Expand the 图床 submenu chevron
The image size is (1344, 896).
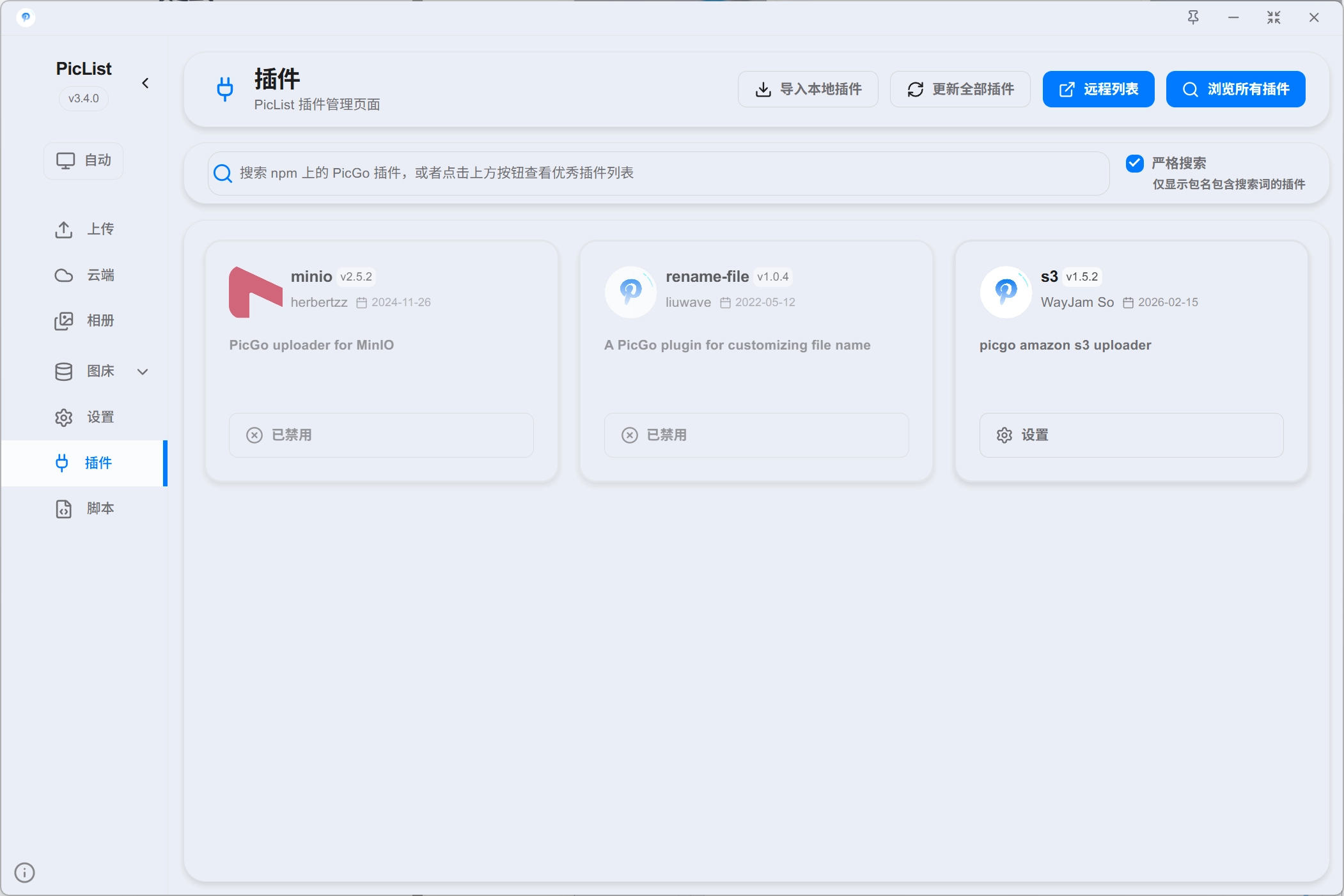coord(143,371)
